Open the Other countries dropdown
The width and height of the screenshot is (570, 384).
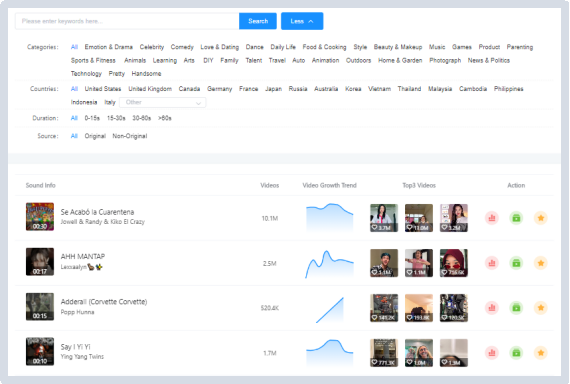pyautogui.click(x=162, y=103)
